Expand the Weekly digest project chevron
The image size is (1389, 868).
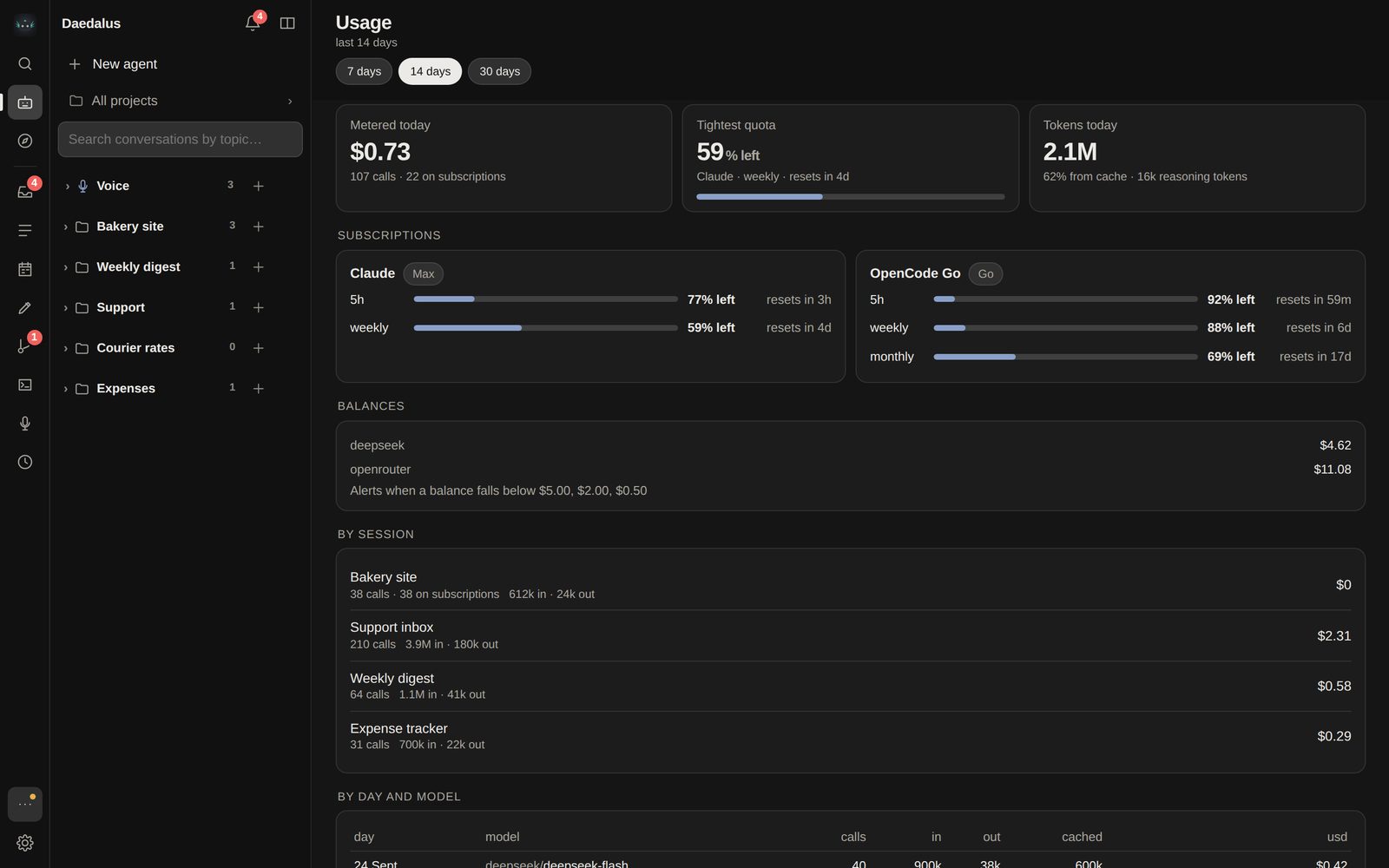(x=66, y=267)
